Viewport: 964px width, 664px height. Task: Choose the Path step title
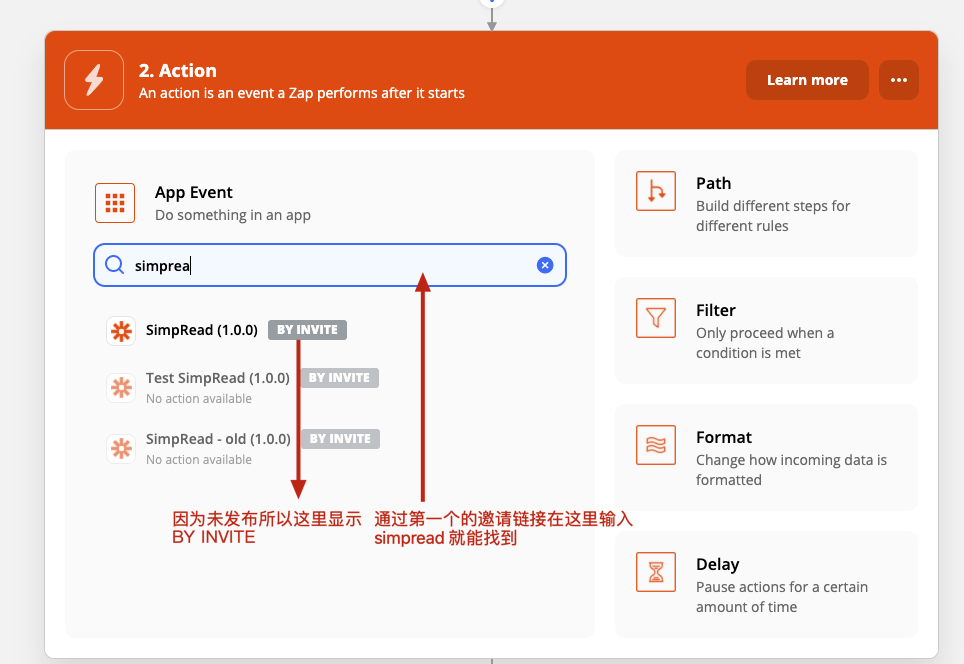point(713,183)
